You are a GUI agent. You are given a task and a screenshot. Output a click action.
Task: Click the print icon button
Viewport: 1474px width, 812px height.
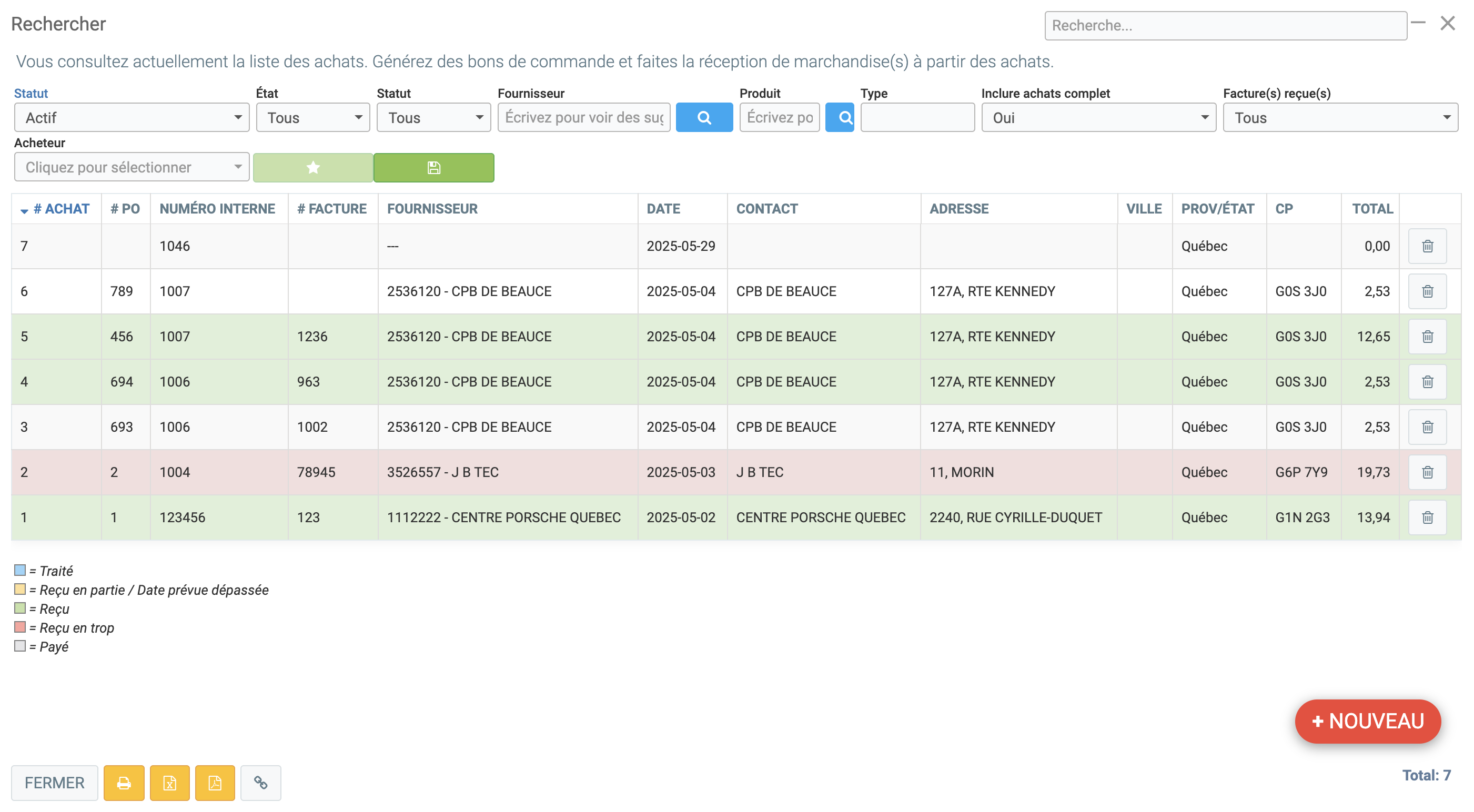click(124, 782)
